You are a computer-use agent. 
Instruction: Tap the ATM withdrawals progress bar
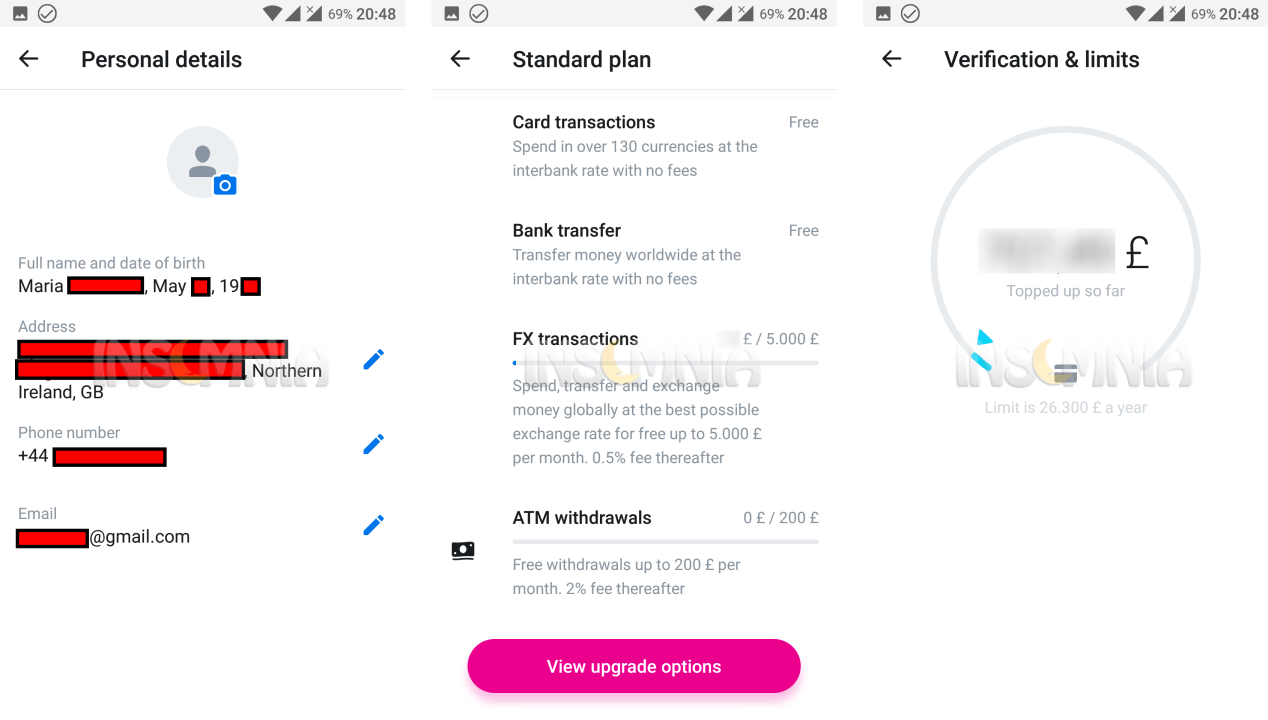tap(665, 542)
